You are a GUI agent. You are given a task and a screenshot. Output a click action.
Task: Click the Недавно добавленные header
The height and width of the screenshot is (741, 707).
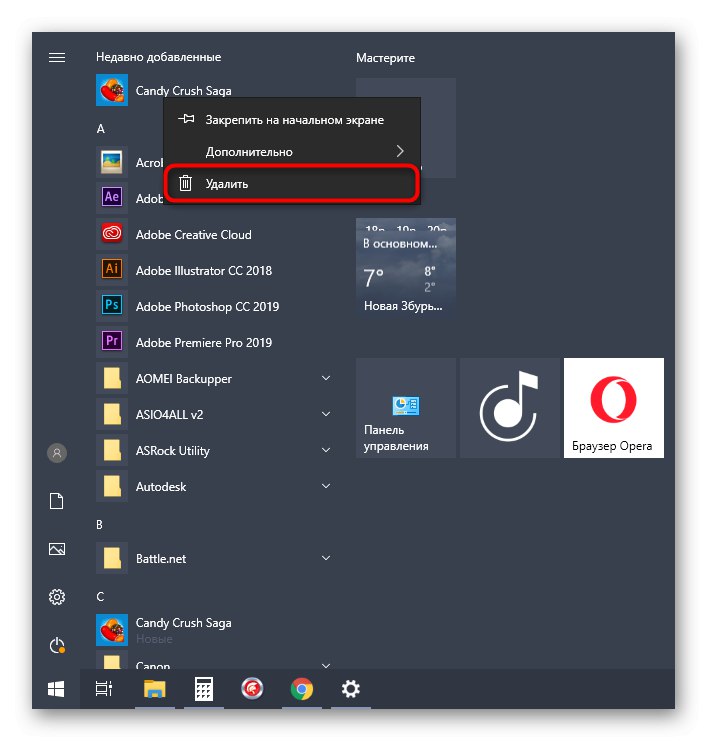coord(158,57)
